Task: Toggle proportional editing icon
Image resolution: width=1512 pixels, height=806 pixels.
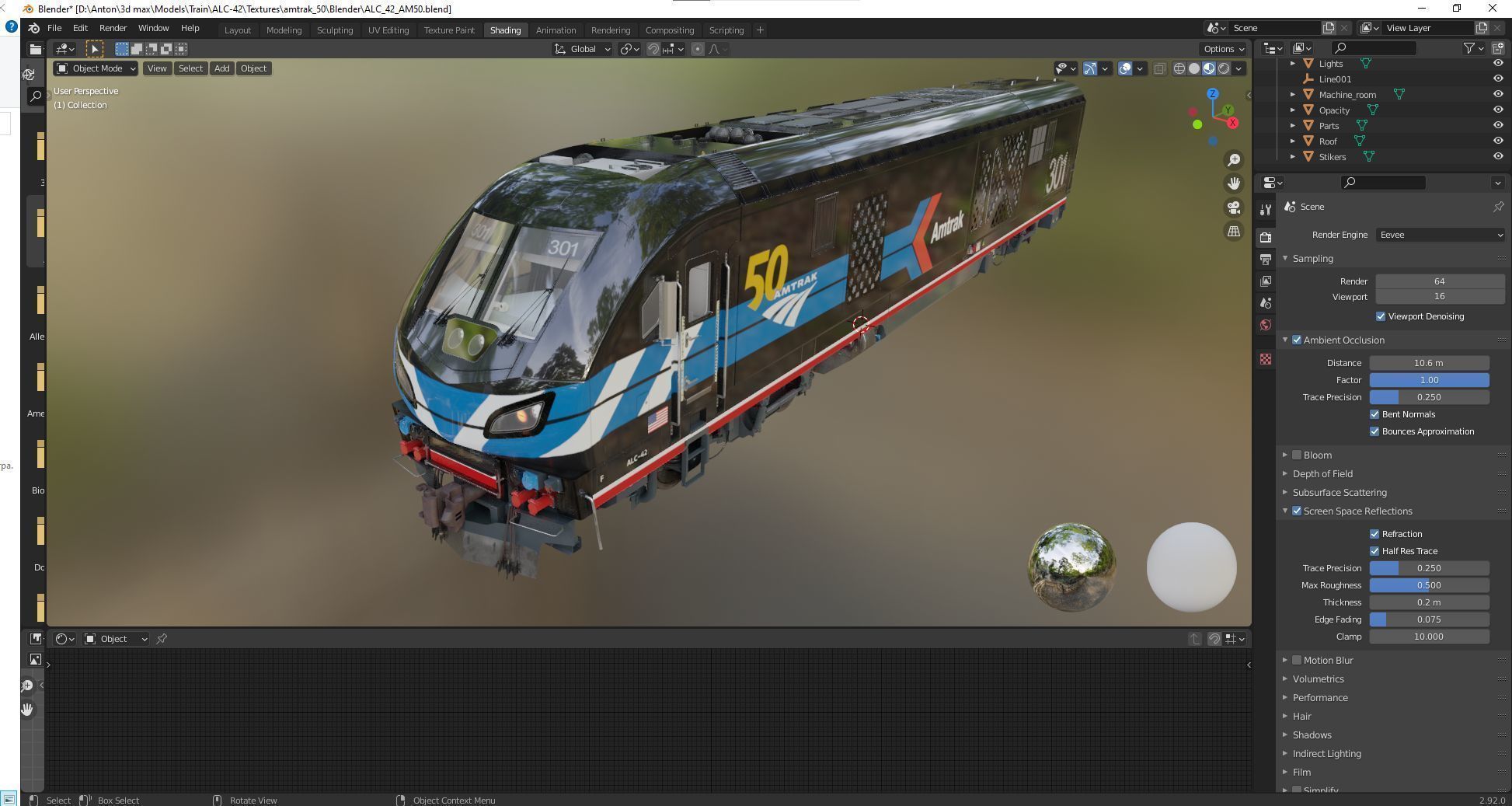Action: [698, 49]
